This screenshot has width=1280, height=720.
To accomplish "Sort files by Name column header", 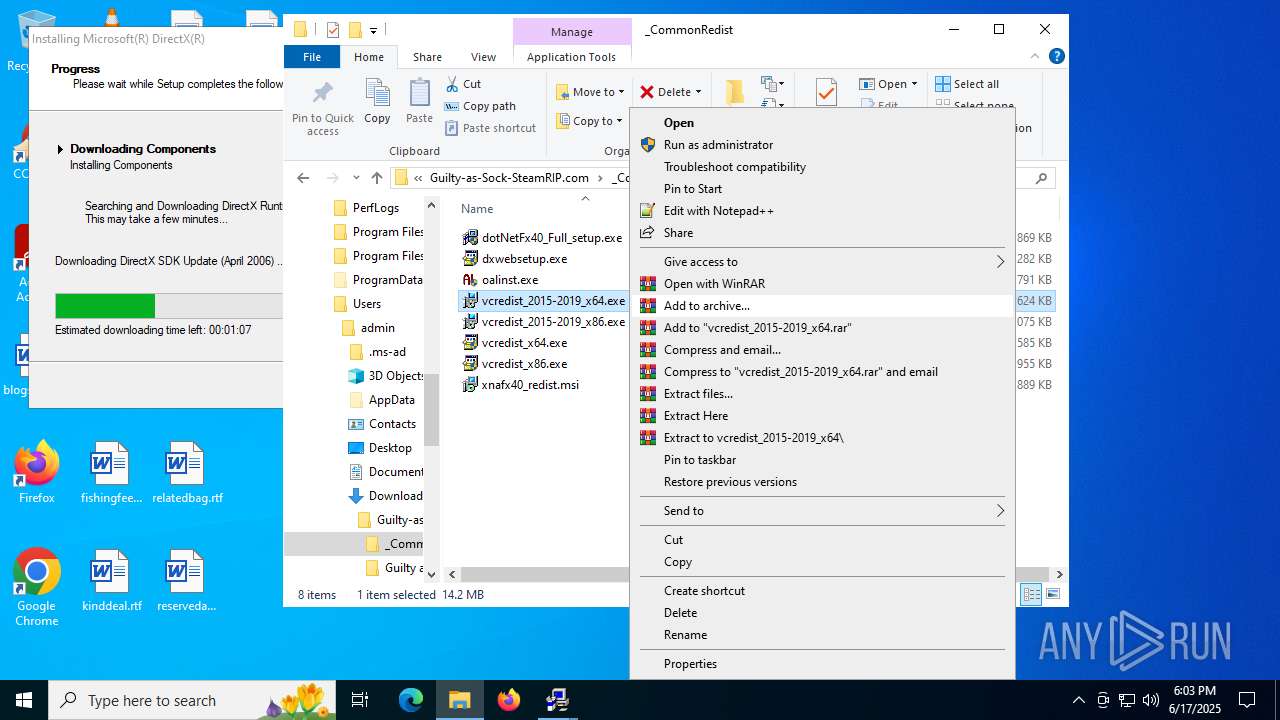I will (477, 209).
